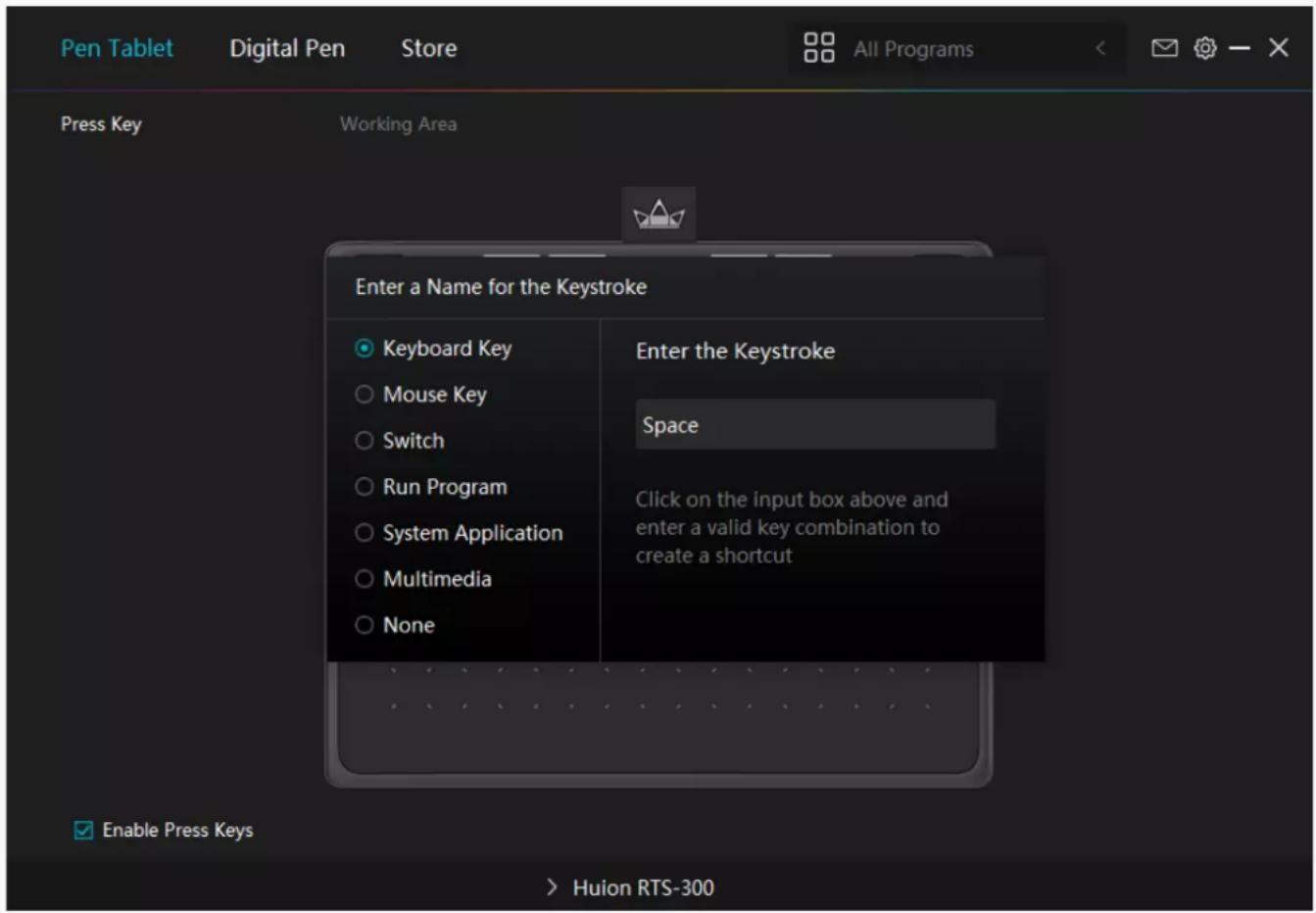Open the Working Area sub-tab

click(x=398, y=124)
